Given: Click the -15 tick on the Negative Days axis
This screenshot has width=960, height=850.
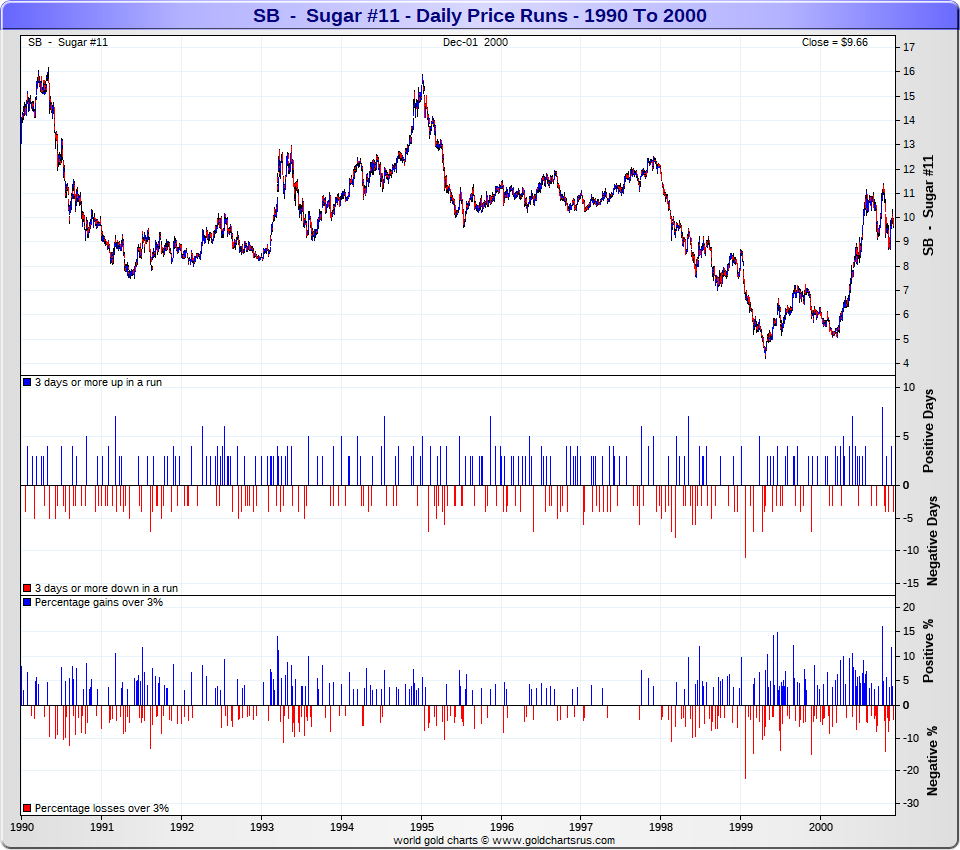Looking at the screenshot, I should (911, 583).
